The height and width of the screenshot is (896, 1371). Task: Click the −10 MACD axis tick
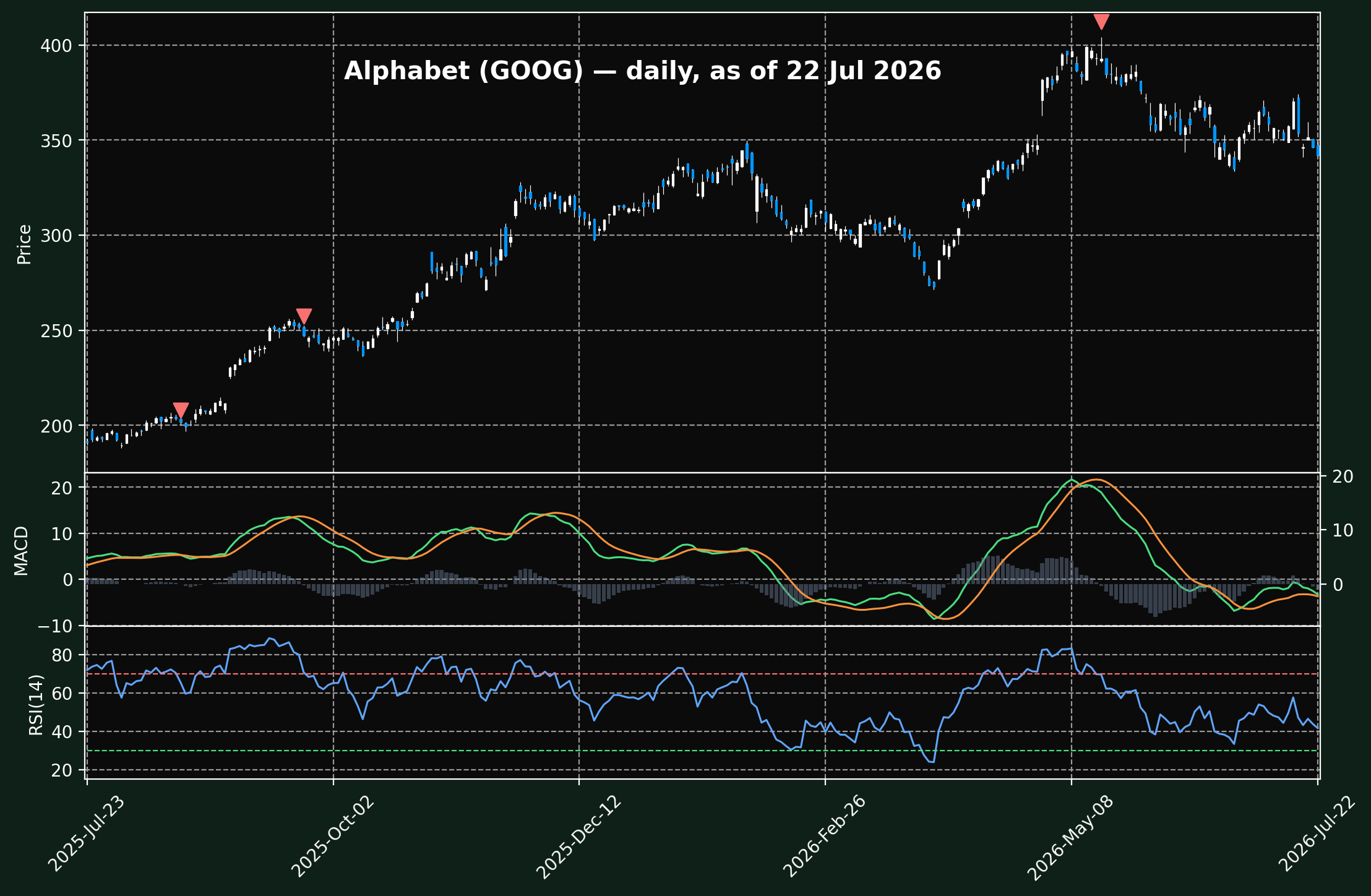54,626
